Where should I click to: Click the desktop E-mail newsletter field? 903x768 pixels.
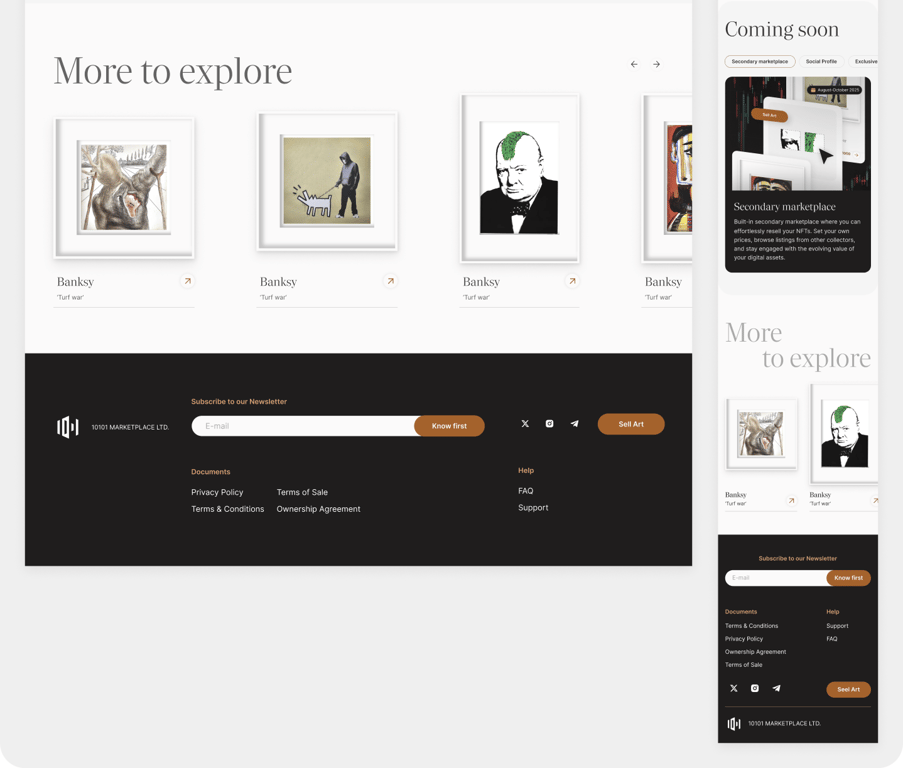303,426
